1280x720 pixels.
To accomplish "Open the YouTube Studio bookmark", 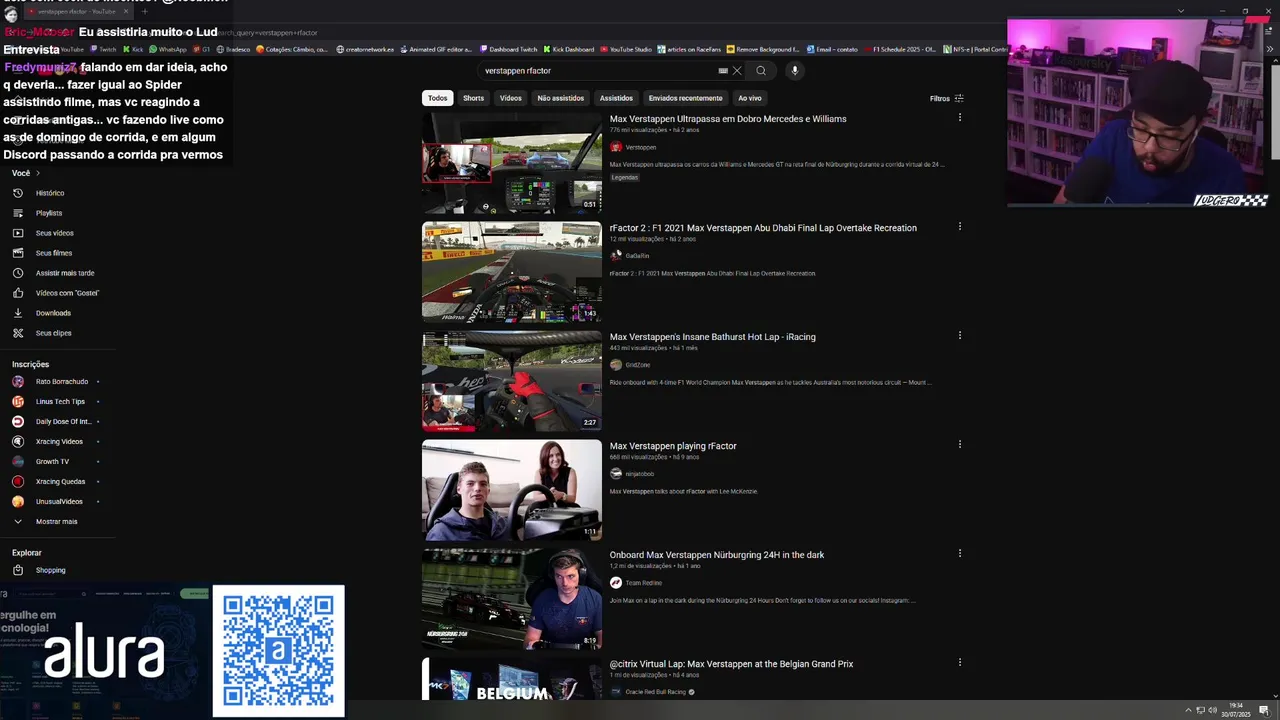I will click(x=626, y=49).
